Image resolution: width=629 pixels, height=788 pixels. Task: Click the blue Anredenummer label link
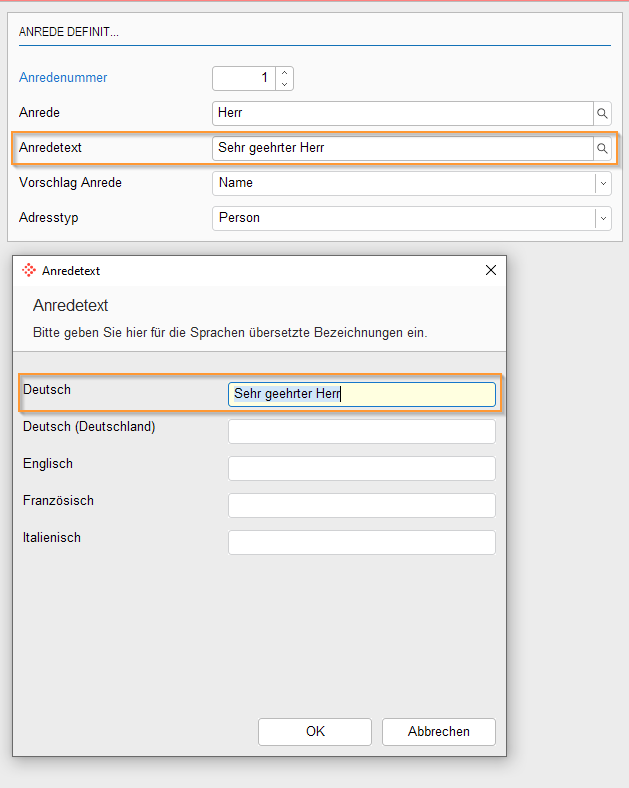(x=63, y=77)
